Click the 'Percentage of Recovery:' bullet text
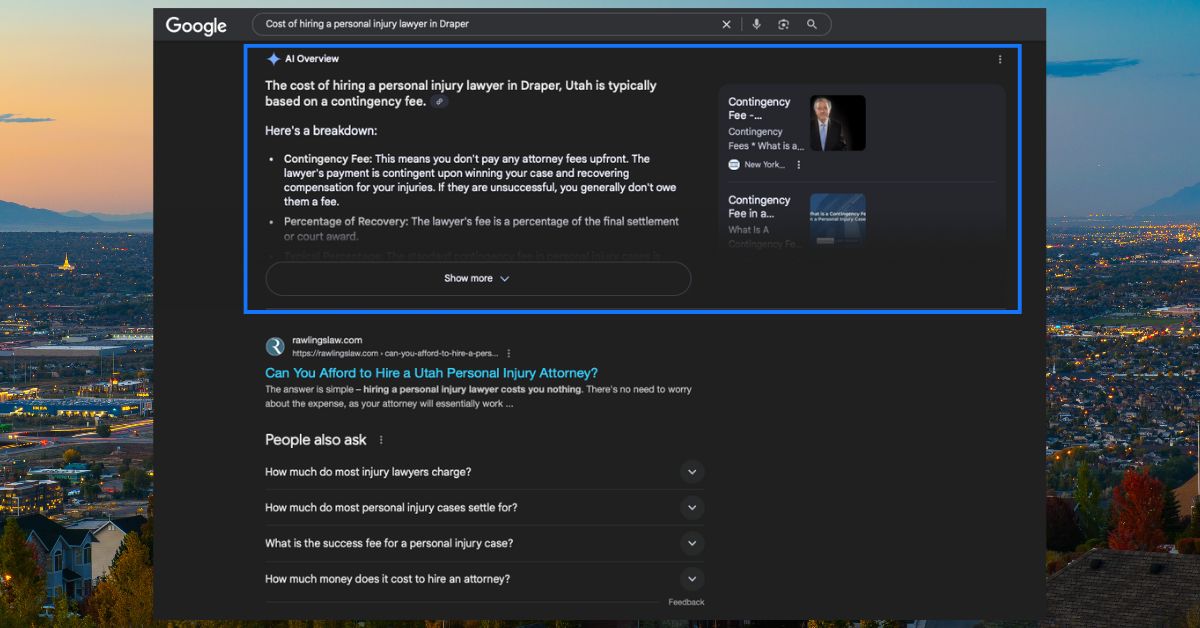The width and height of the screenshot is (1200, 628). pos(346,222)
